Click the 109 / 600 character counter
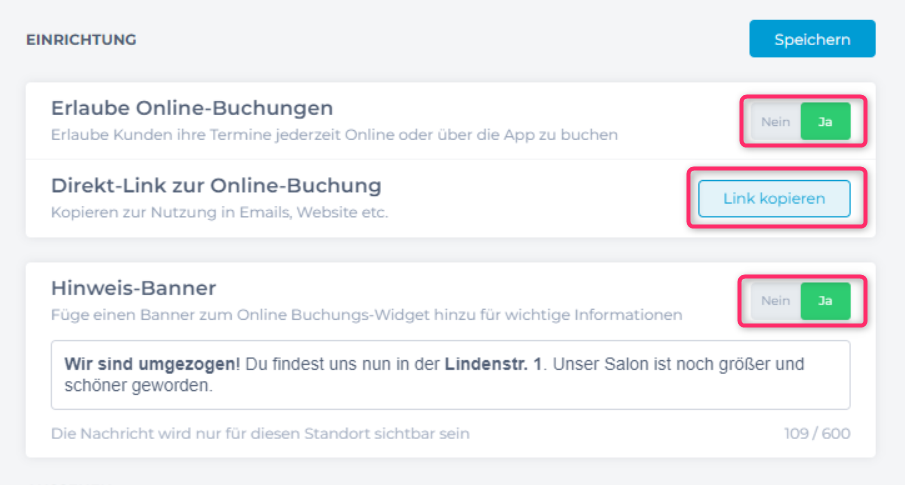 pyautogui.click(x=817, y=434)
